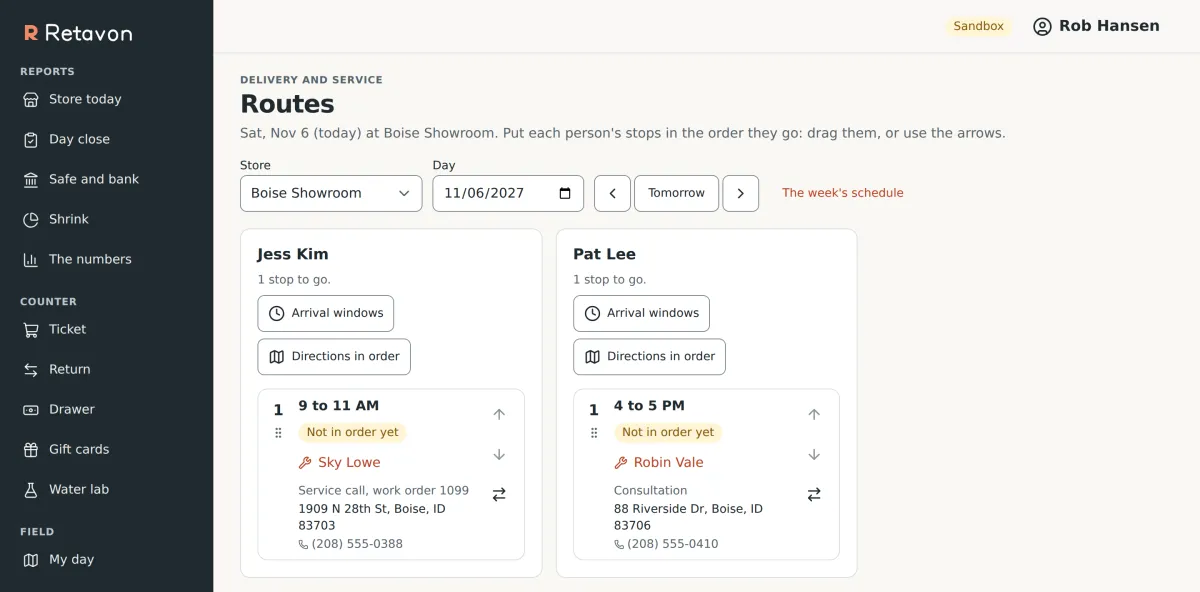Click the user avatar icon beside Rob Hansen
This screenshot has width=1200, height=592.
tap(1043, 26)
